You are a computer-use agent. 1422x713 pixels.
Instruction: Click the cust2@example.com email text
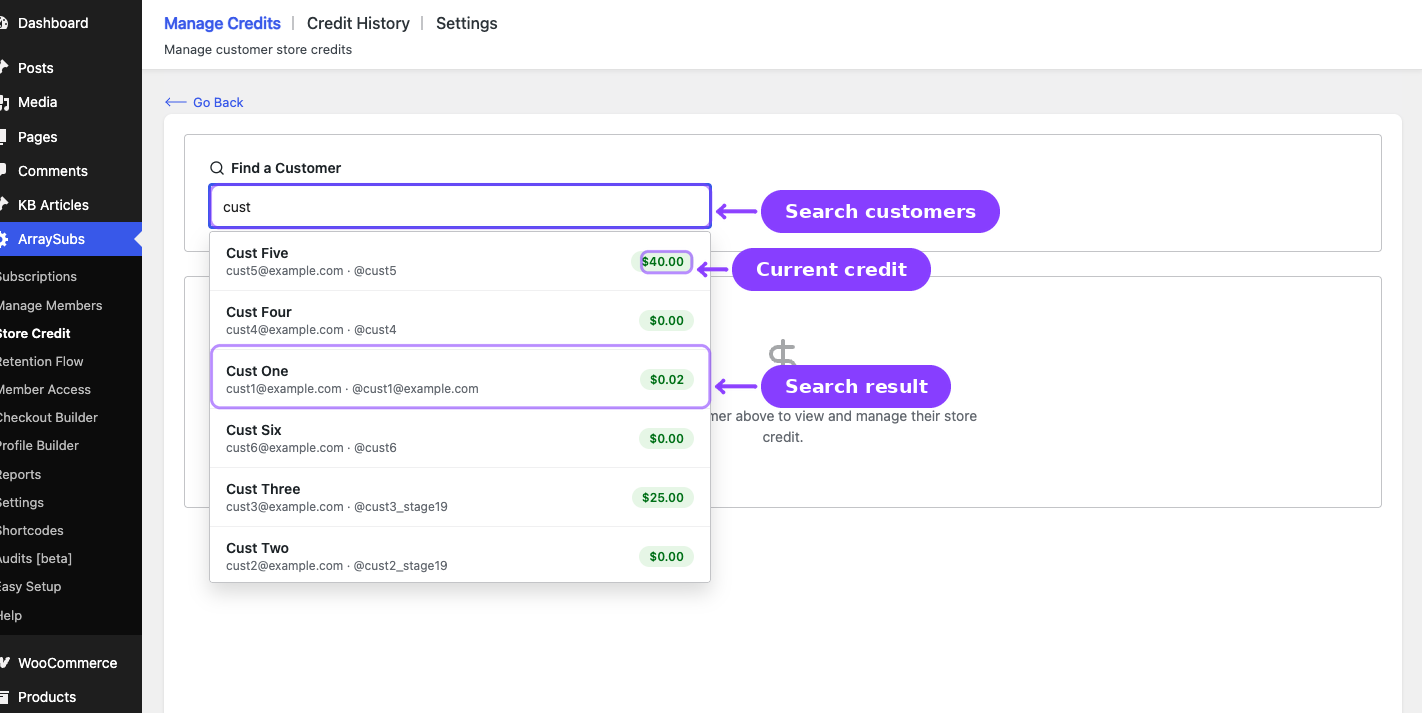coord(285,566)
